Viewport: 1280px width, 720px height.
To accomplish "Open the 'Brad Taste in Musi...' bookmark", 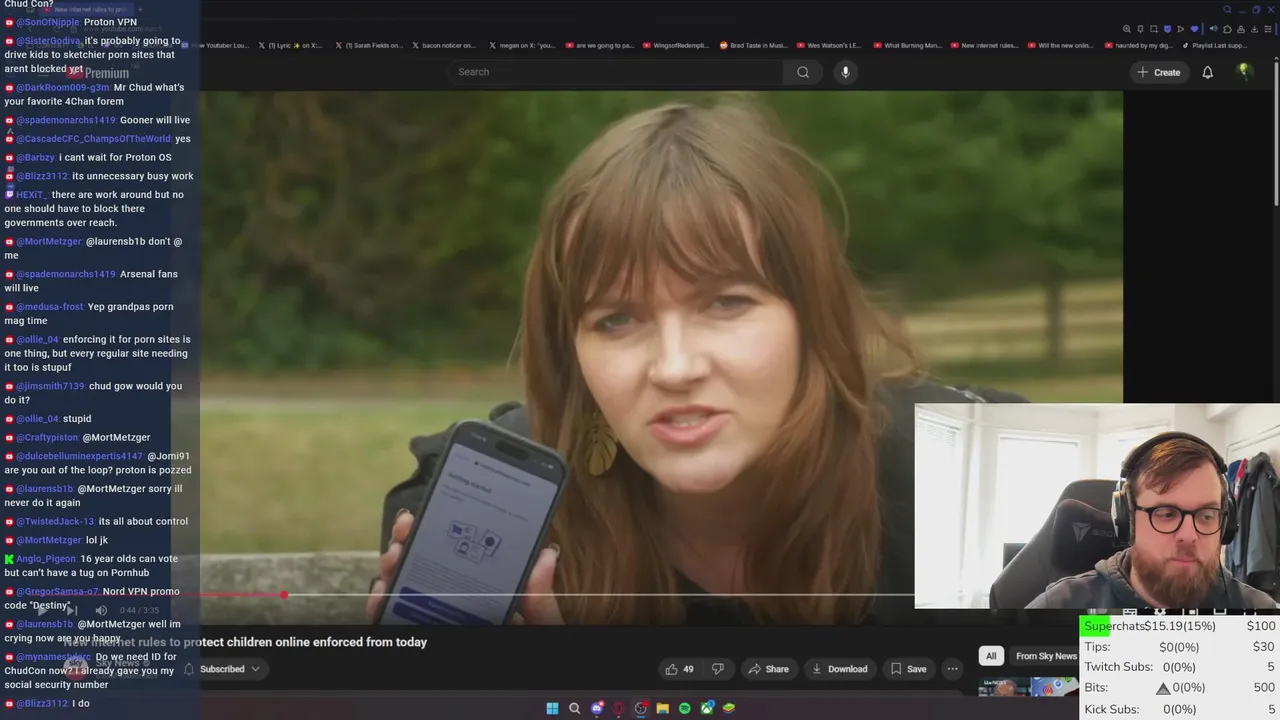I will point(753,45).
